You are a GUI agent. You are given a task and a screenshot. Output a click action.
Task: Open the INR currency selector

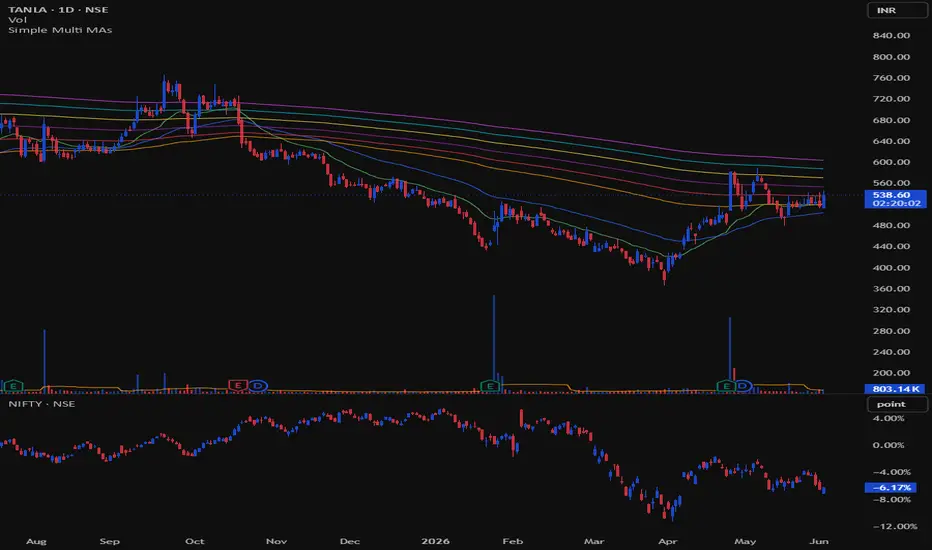tap(897, 10)
